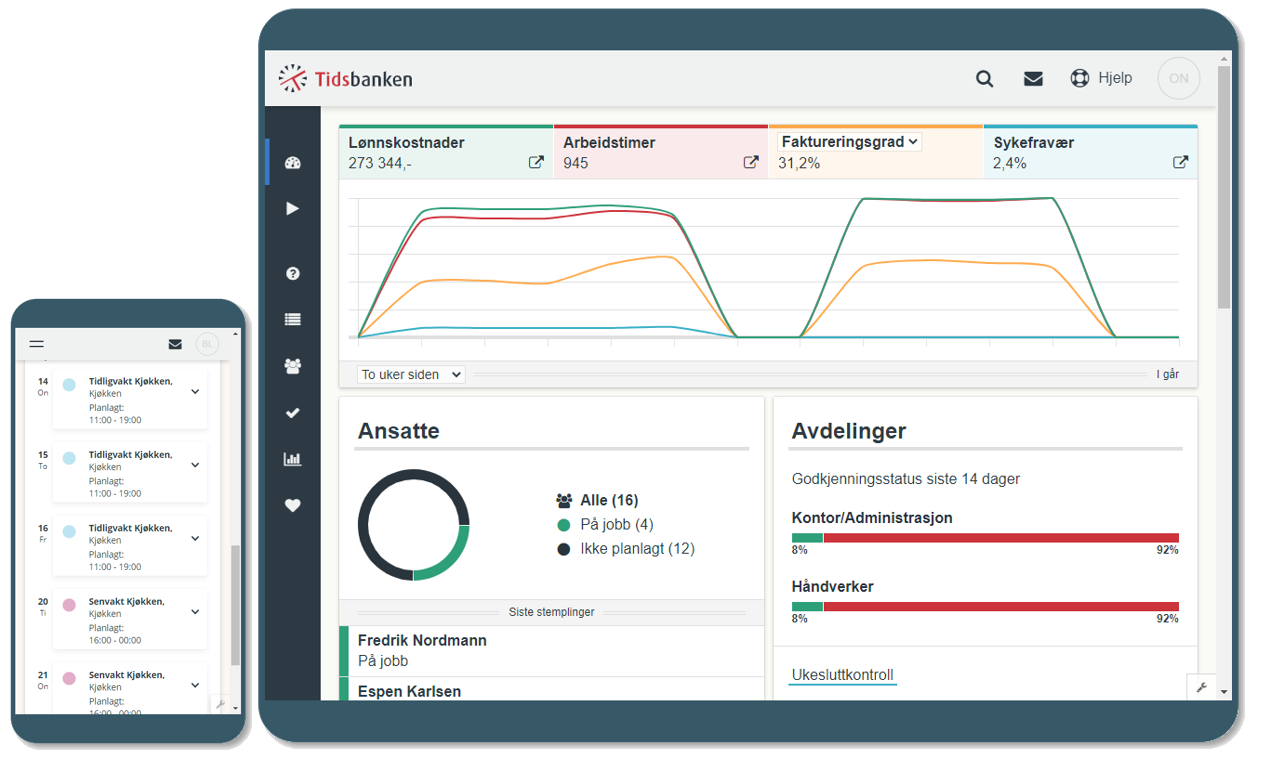Select the Sykefravær tab

[x=1090, y=152]
